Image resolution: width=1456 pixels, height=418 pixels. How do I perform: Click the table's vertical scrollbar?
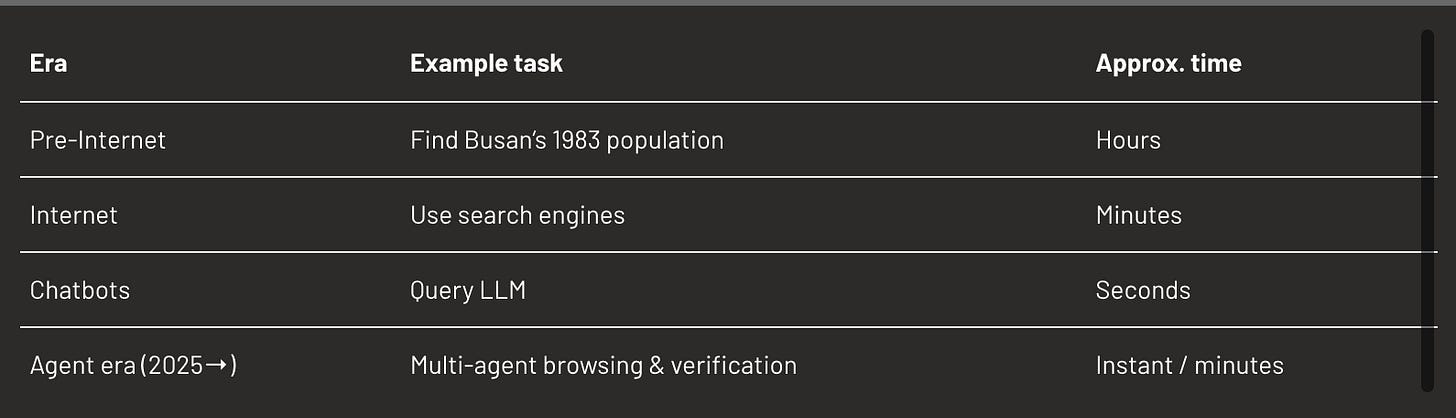tap(1427, 210)
